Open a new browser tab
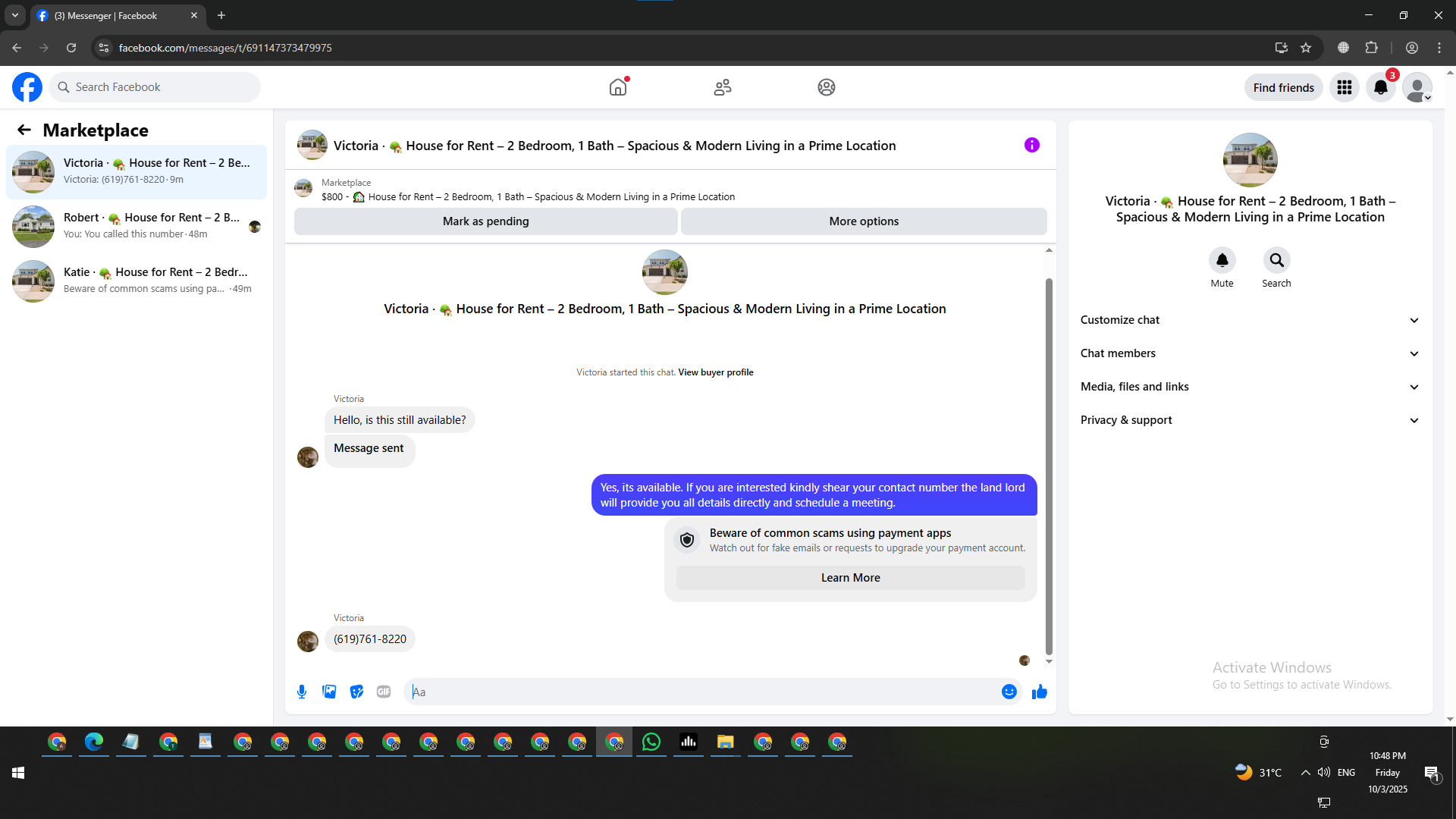Image resolution: width=1456 pixels, height=819 pixels. tap(221, 15)
